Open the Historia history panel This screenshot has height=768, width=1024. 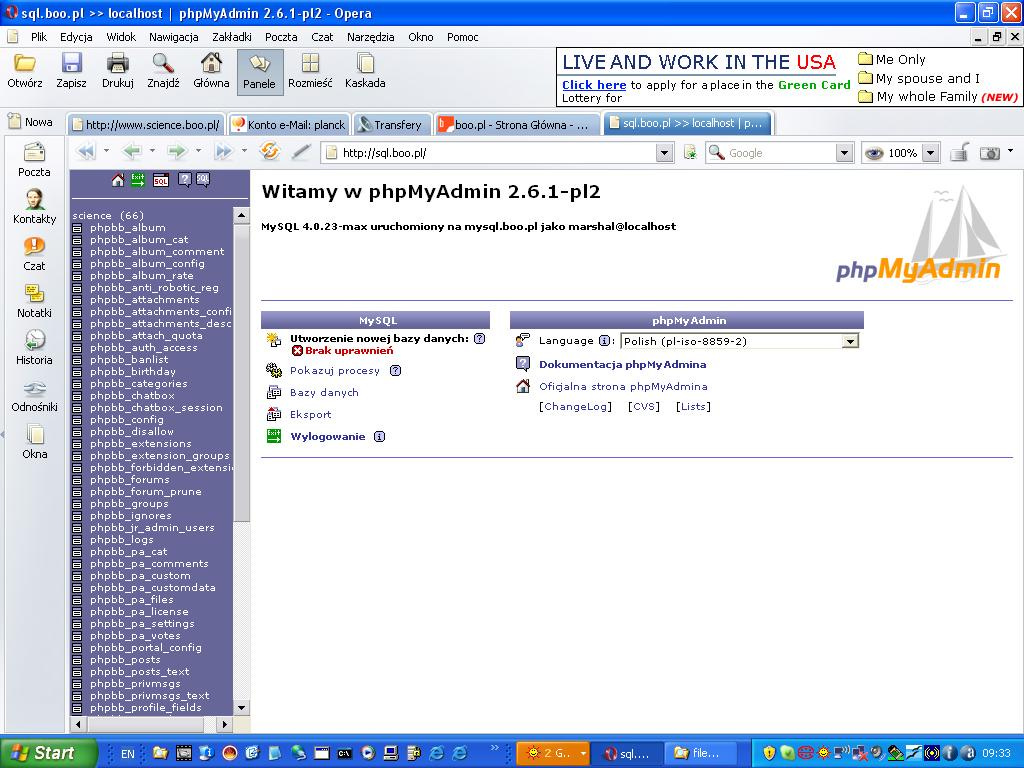pyautogui.click(x=34, y=348)
